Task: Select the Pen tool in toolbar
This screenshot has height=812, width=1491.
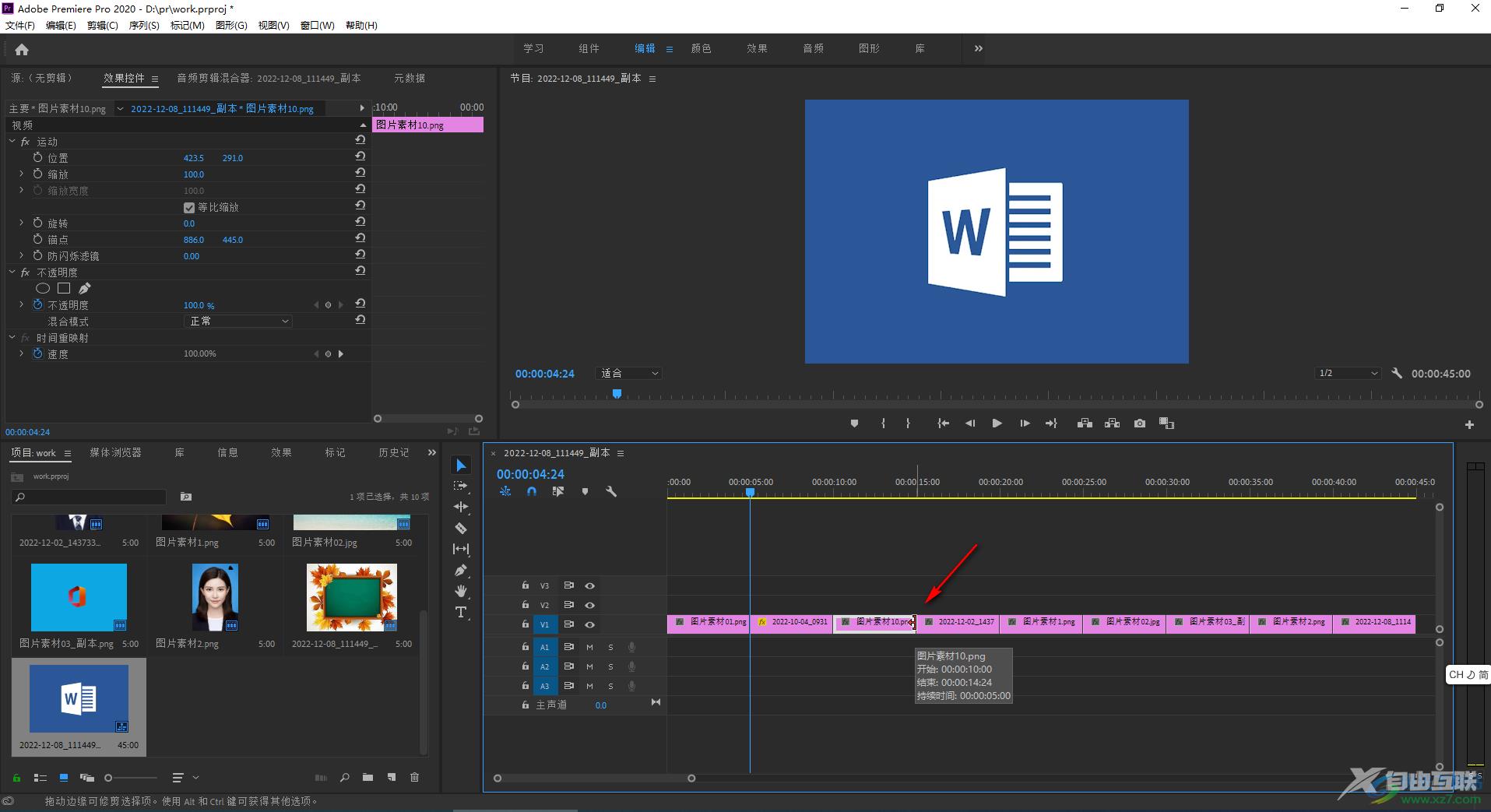Action: [461, 570]
